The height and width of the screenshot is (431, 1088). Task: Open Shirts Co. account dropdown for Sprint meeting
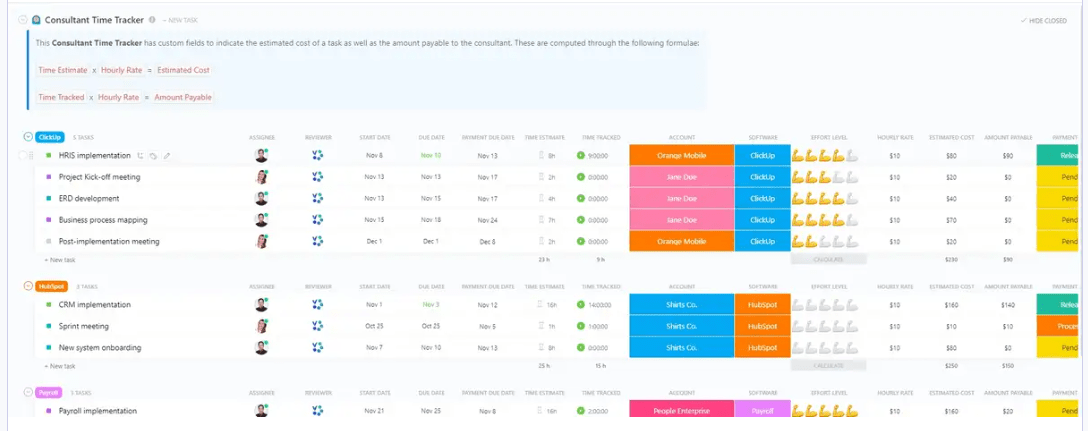(681, 326)
